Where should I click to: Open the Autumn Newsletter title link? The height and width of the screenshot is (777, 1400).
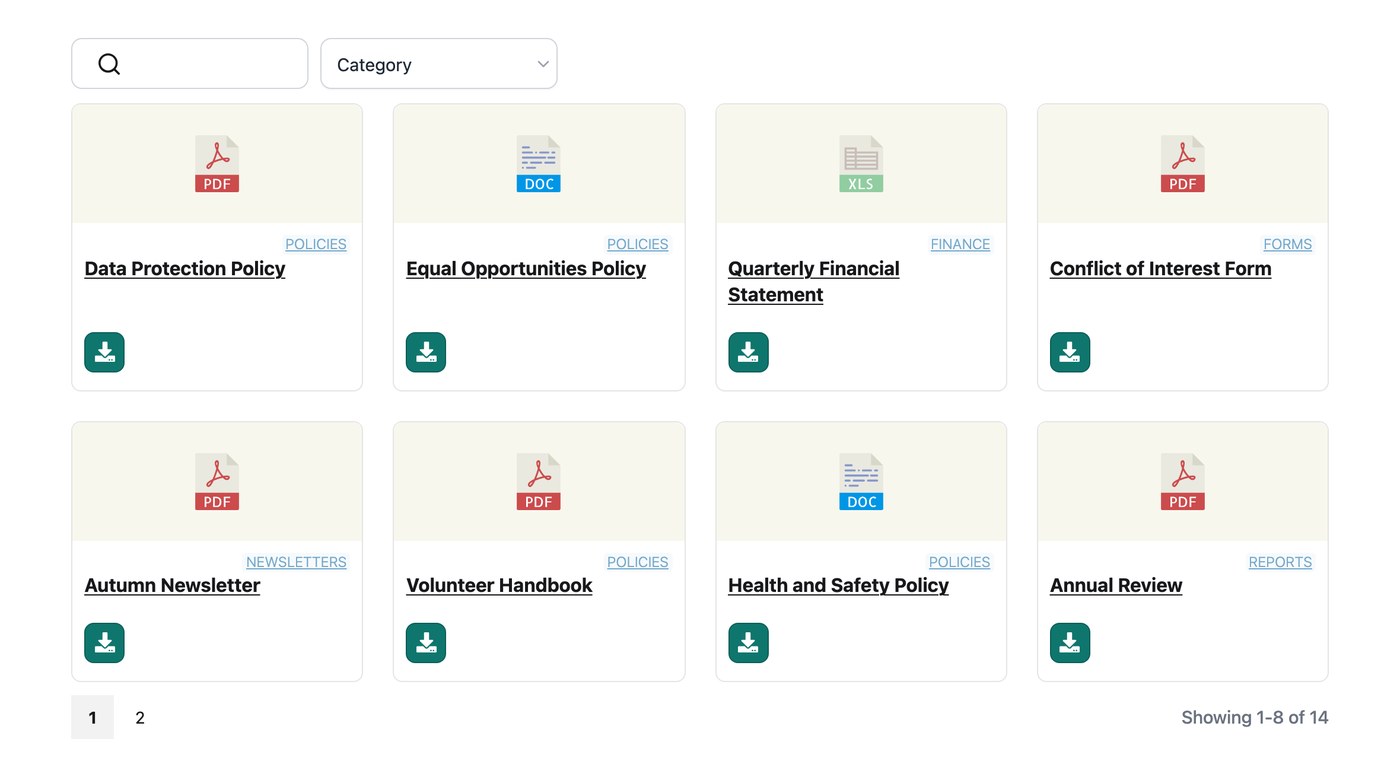(x=172, y=586)
